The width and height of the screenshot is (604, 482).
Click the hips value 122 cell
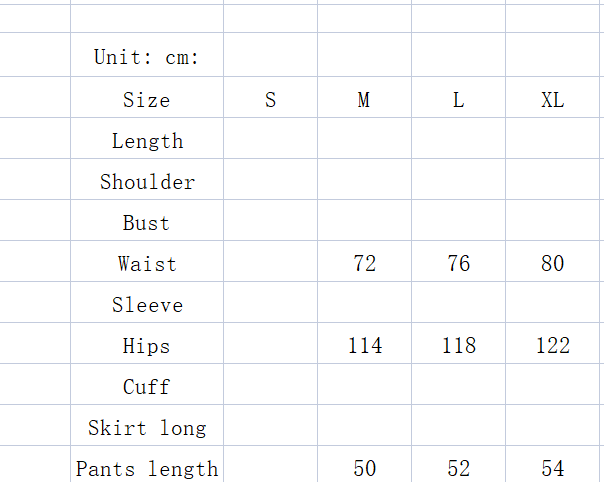[x=552, y=346]
